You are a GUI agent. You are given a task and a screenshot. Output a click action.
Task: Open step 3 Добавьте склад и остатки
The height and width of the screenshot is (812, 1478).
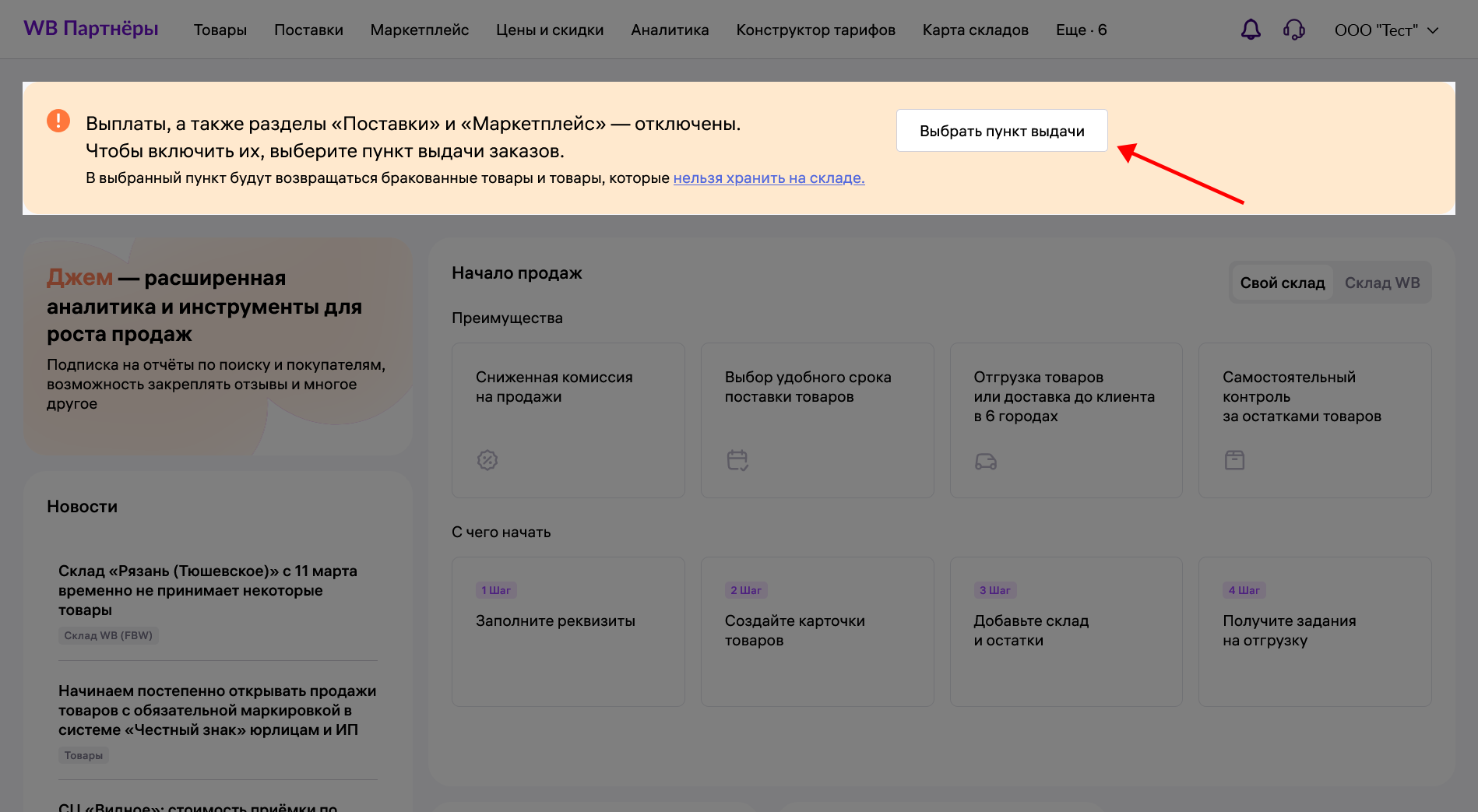1066,631
